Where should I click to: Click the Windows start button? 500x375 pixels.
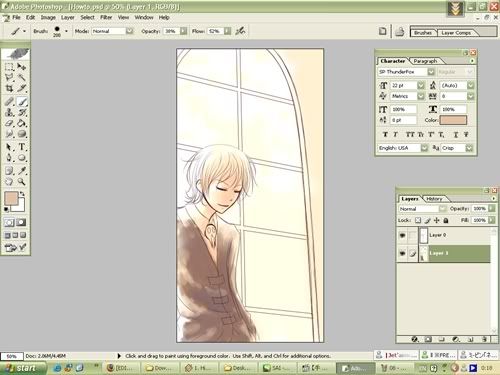[x=23, y=368]
